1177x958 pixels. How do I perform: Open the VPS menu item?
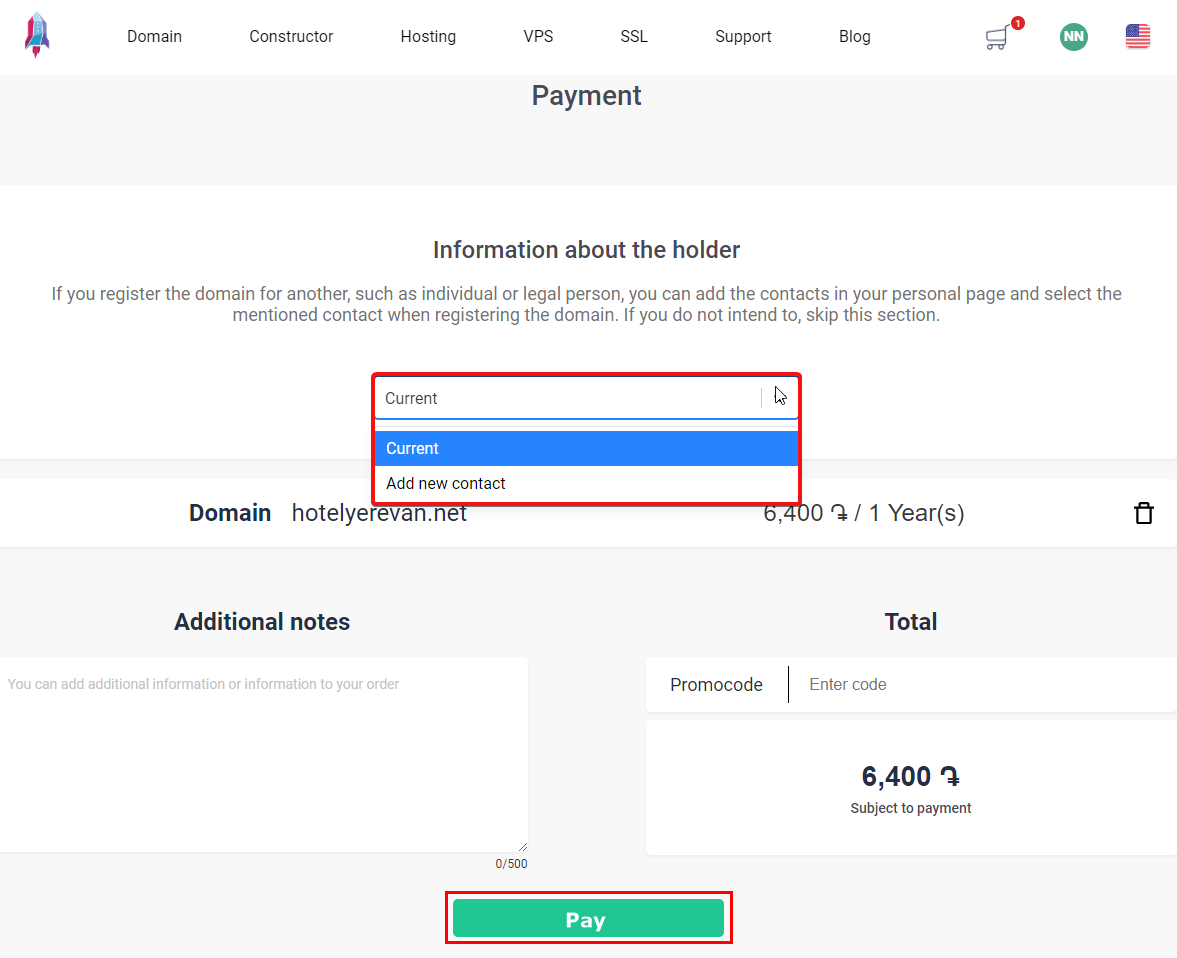538,36
